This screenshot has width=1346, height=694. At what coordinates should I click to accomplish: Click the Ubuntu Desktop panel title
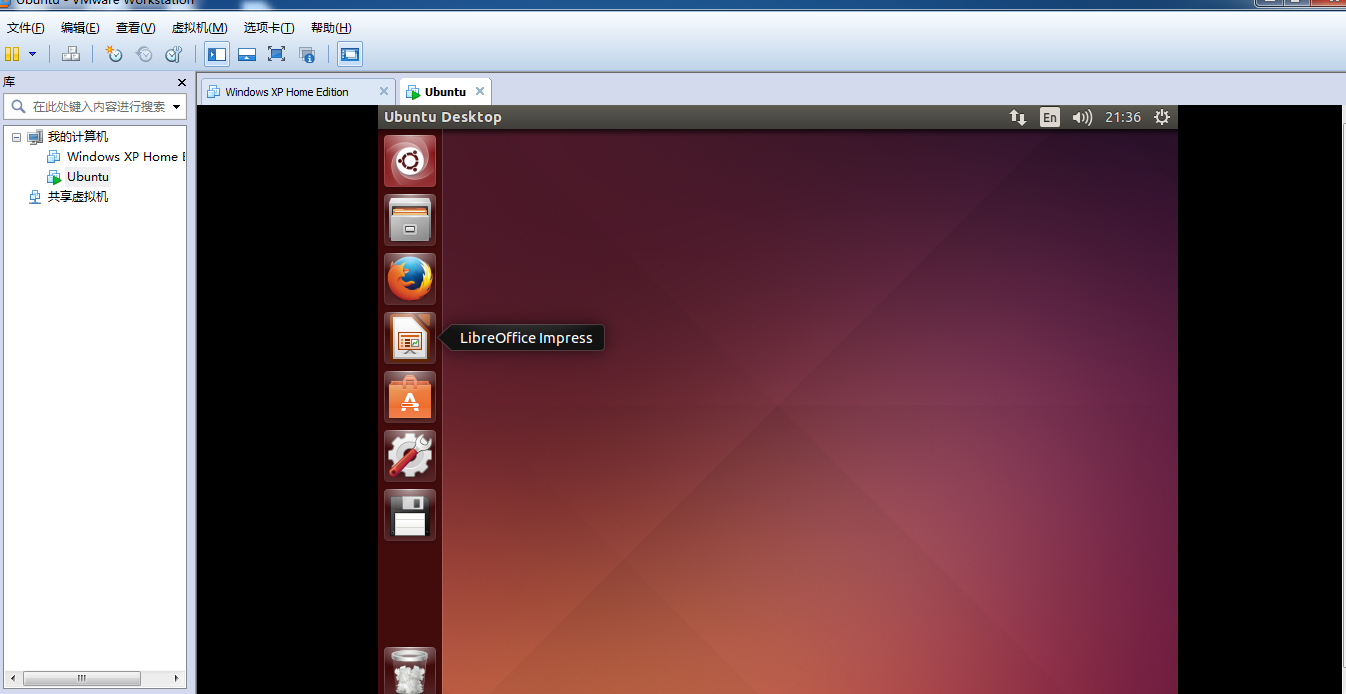click(x=443, y=117)
